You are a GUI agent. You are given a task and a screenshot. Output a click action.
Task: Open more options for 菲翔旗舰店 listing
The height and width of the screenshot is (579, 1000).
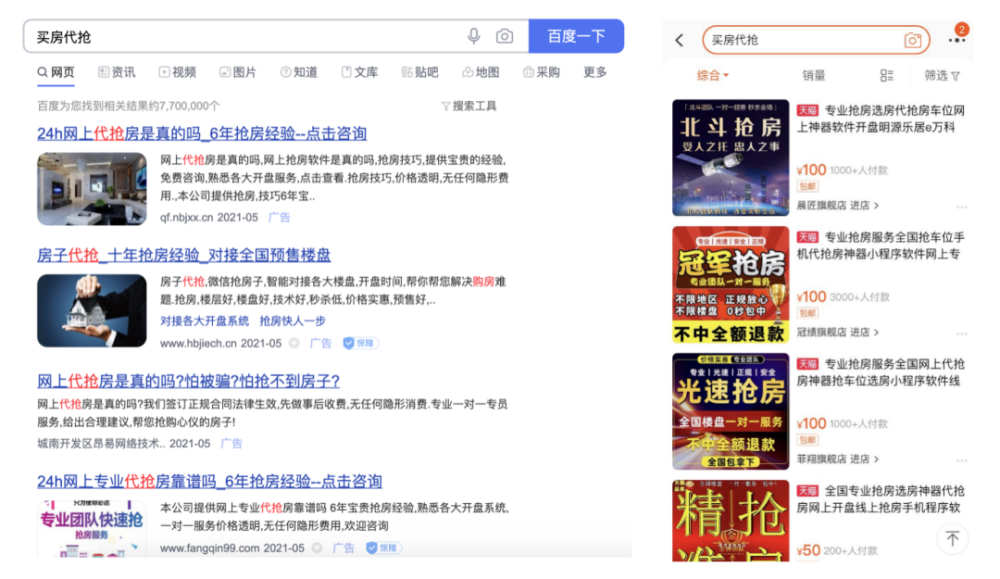962,460
